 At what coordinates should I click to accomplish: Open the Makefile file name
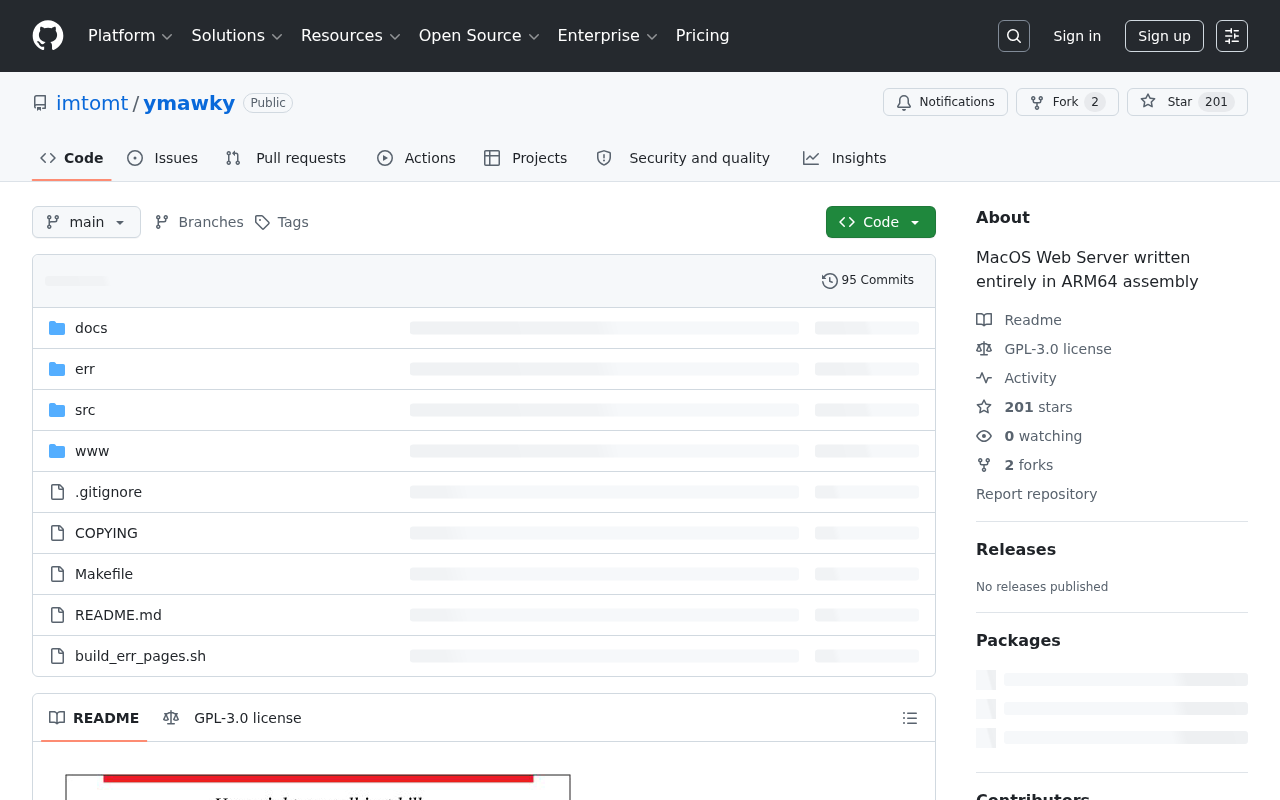click(104, 574)
